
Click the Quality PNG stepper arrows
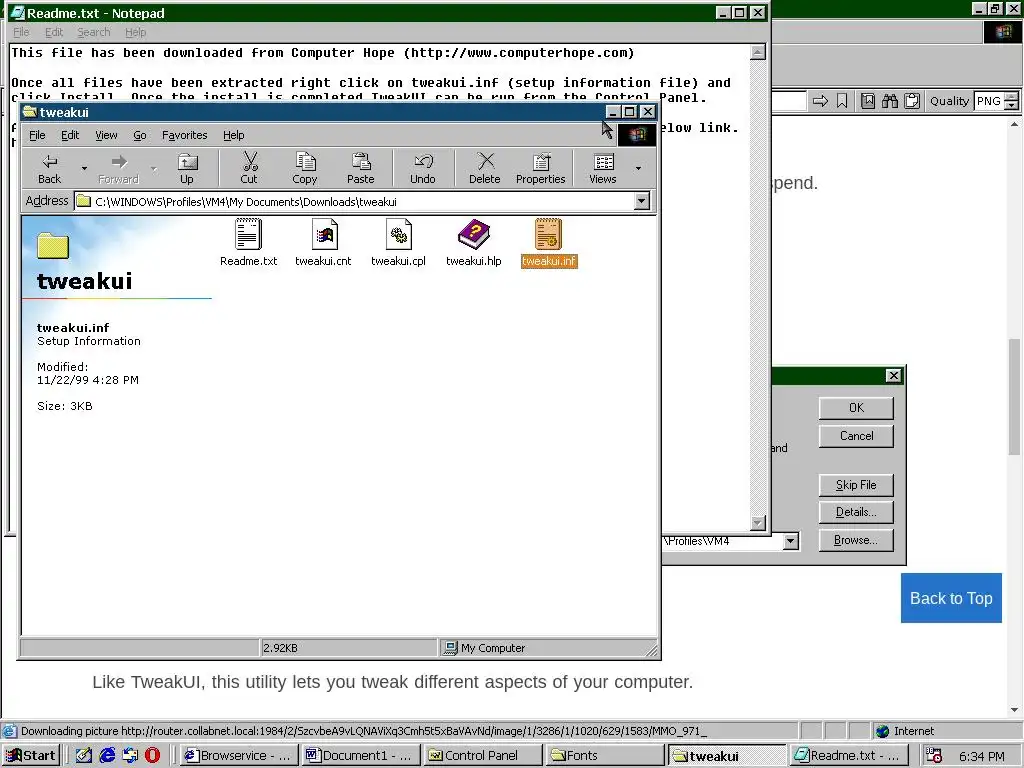point(1011,101)
